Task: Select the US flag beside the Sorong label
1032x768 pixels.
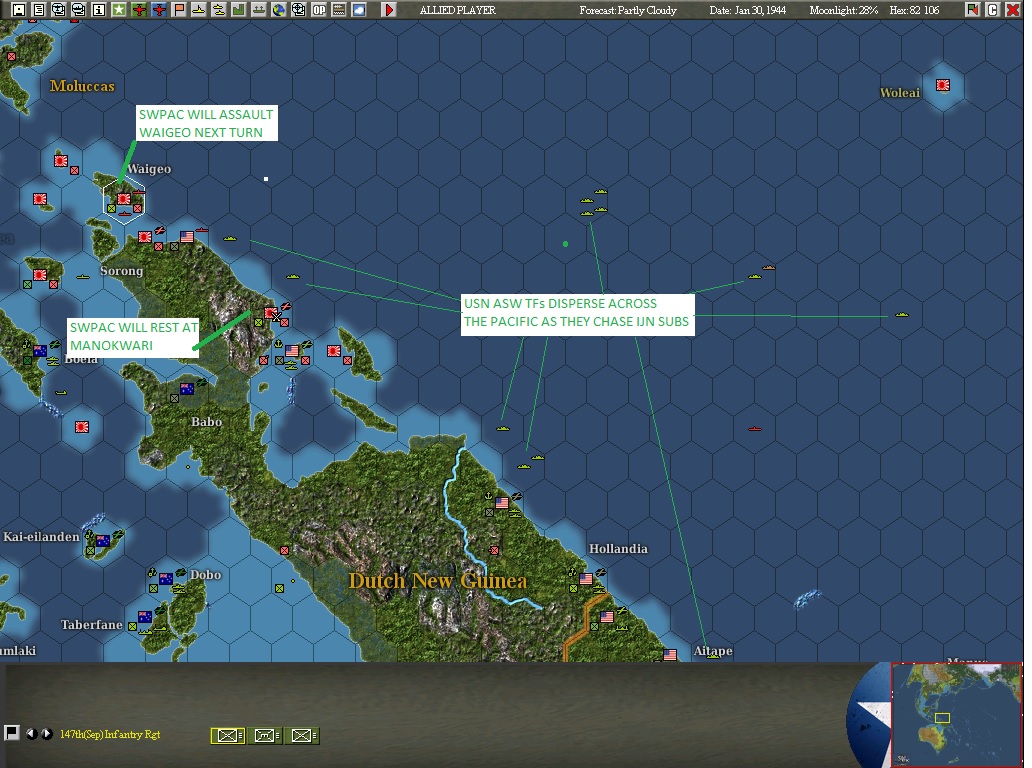Action: tap(187, 237)
